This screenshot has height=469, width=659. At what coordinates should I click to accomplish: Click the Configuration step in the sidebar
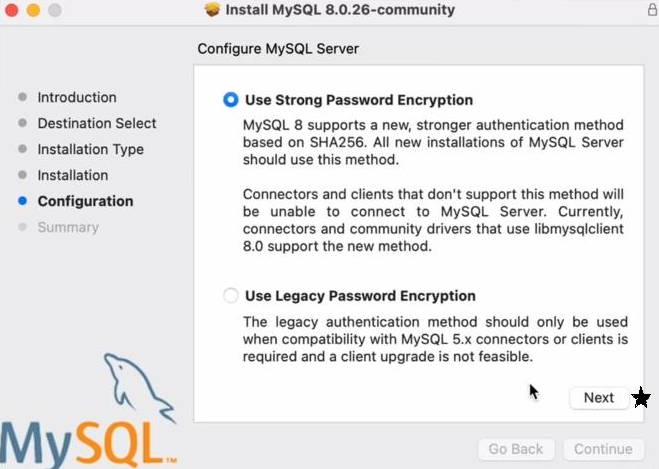click(x=85, y=201)
